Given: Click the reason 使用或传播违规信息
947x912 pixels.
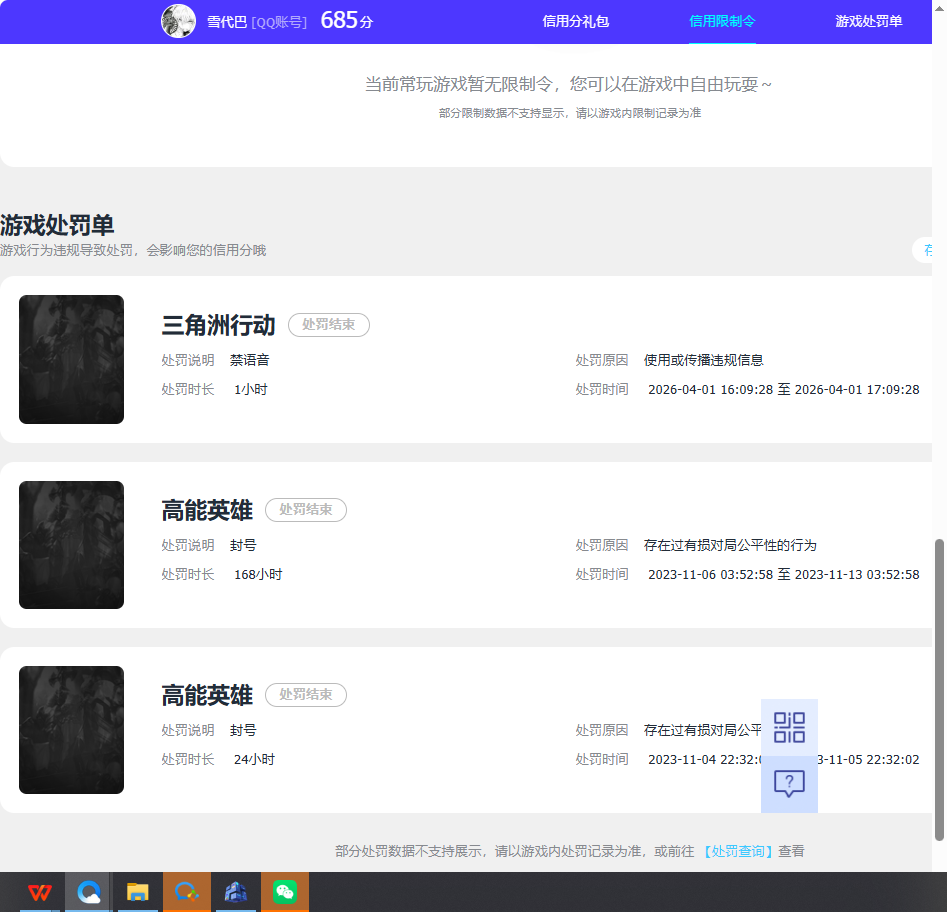Looking at the screenshot, I should point(704,361).
